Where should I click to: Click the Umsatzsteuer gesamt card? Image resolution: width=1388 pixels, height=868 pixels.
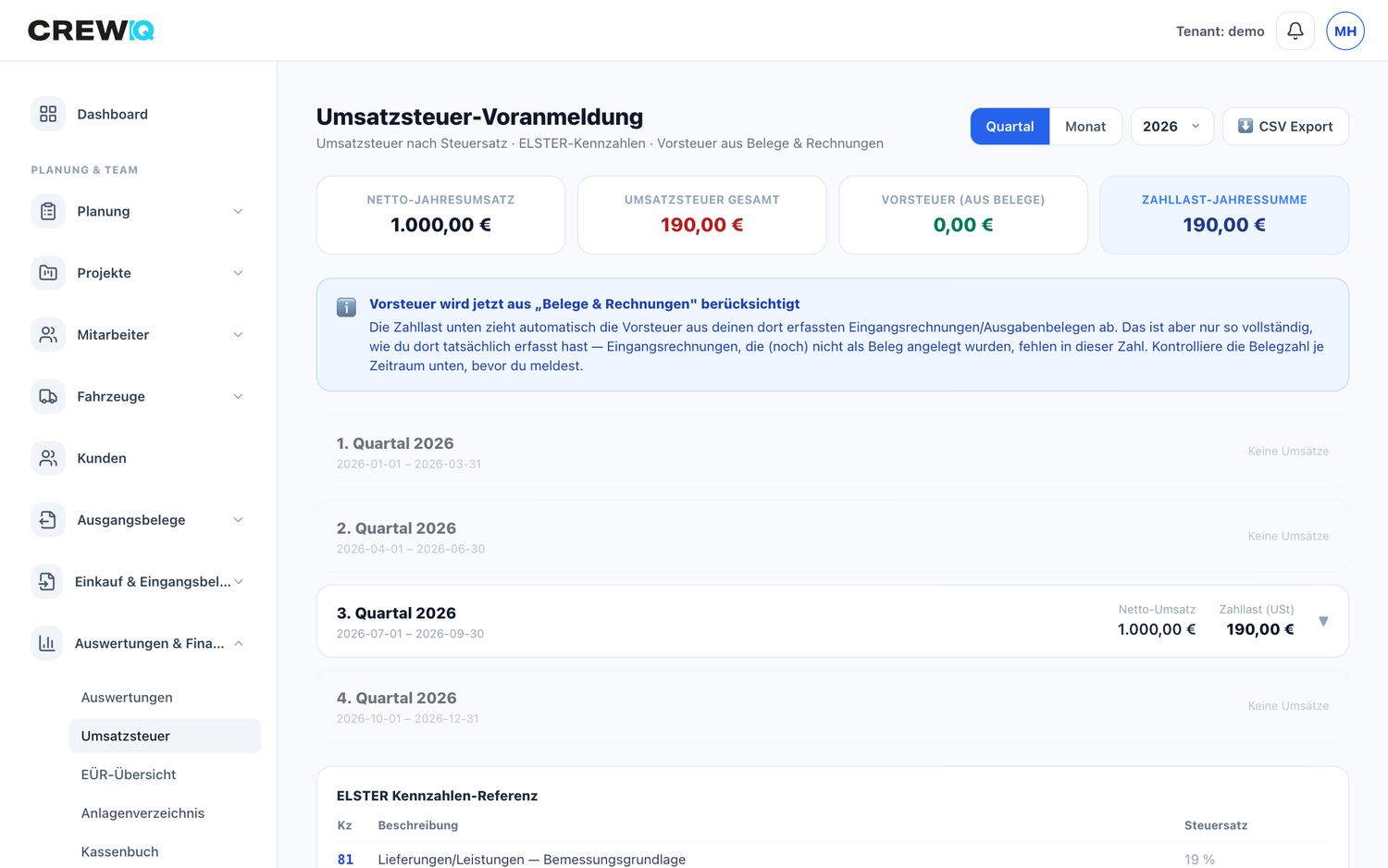pyautogui.click(x=701, y=215)
